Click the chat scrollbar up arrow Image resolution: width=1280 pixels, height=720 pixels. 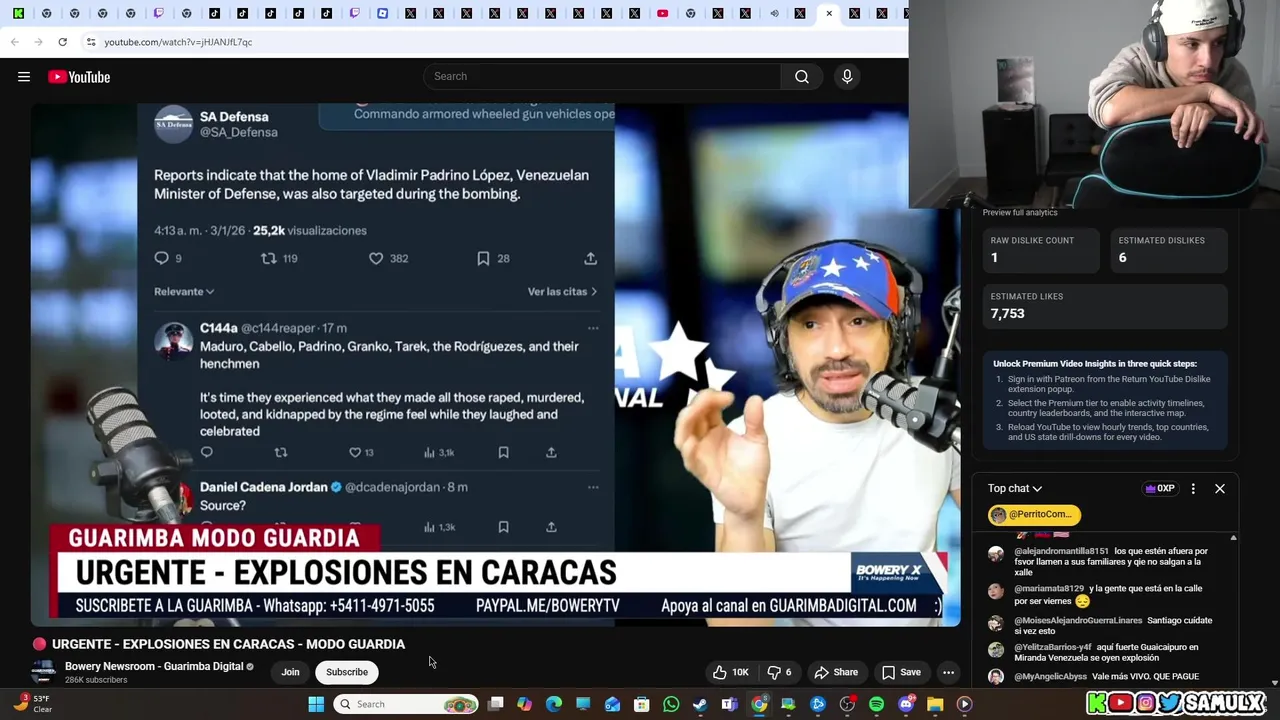(x=1233, y=538)
